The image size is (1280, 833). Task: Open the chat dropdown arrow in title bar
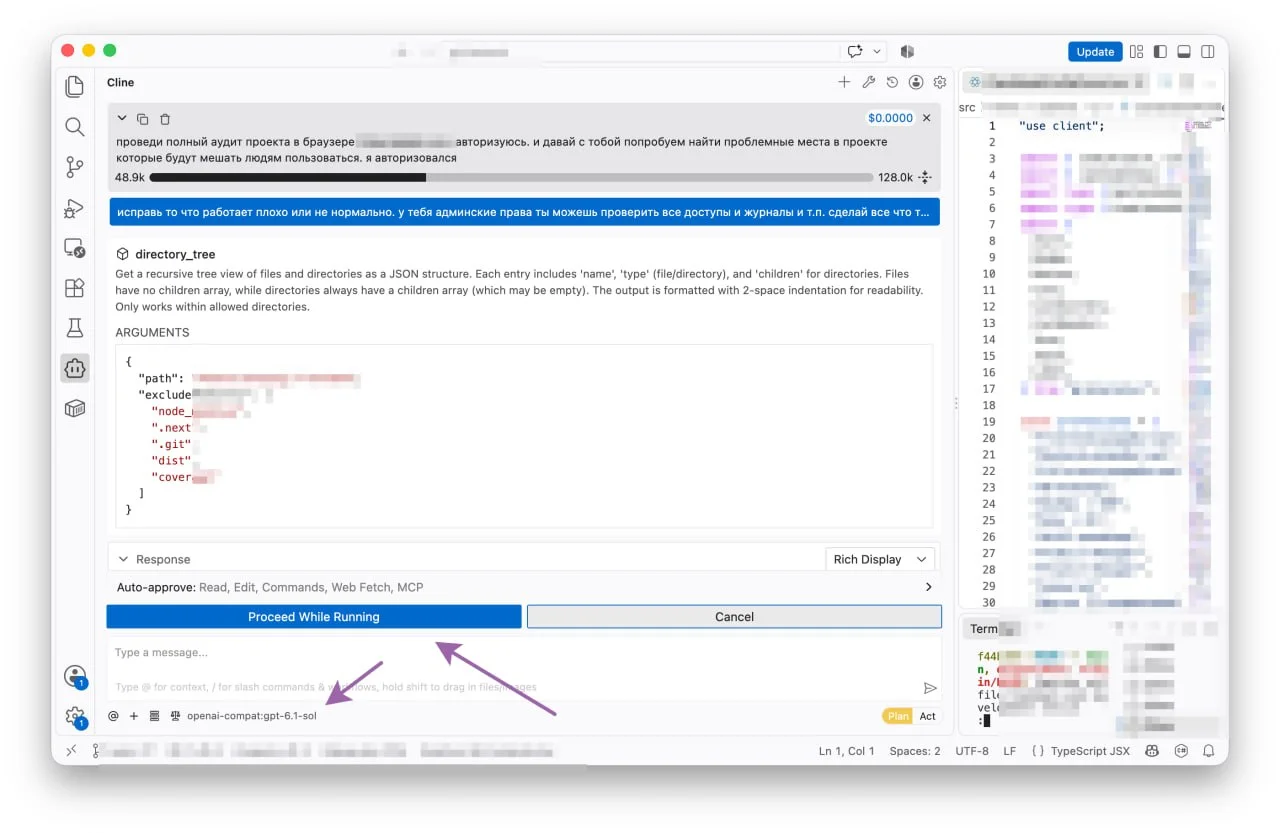coord(877,51)
